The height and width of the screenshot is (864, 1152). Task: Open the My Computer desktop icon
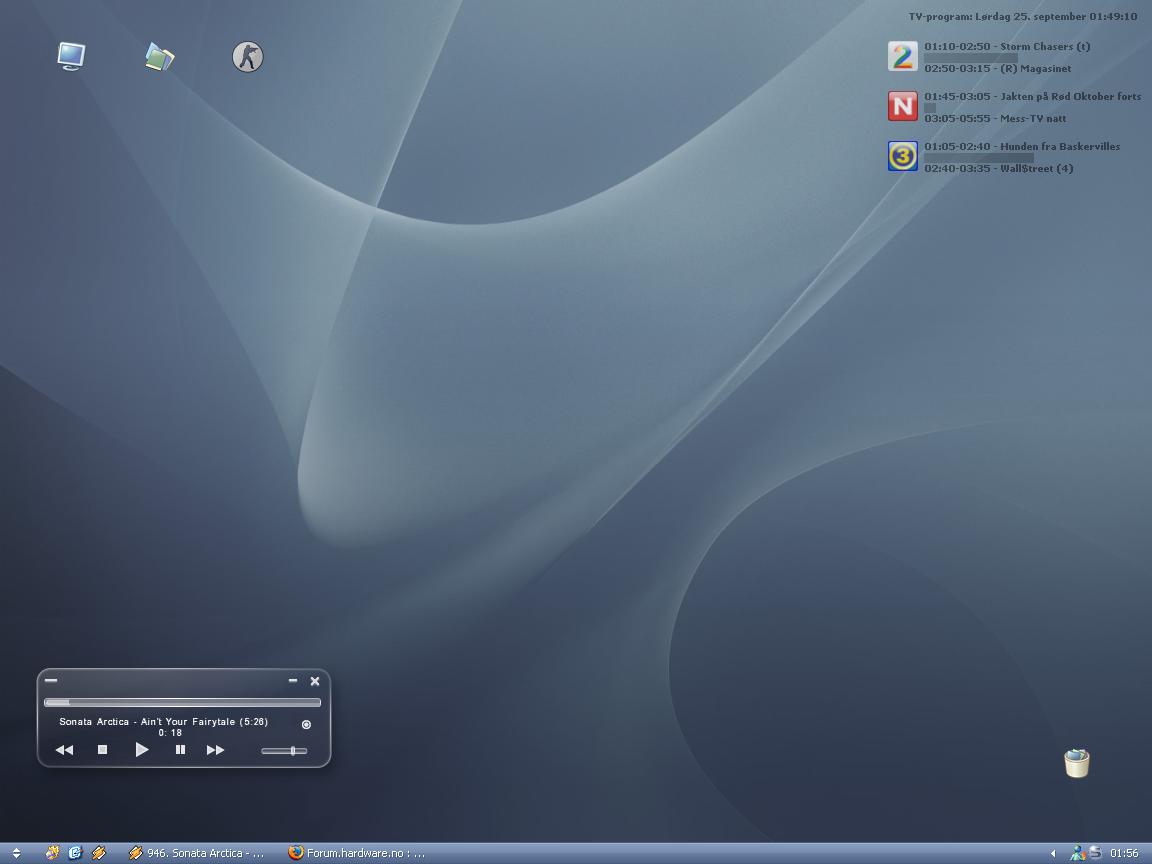pyautogui.click(x=71, y=57)
